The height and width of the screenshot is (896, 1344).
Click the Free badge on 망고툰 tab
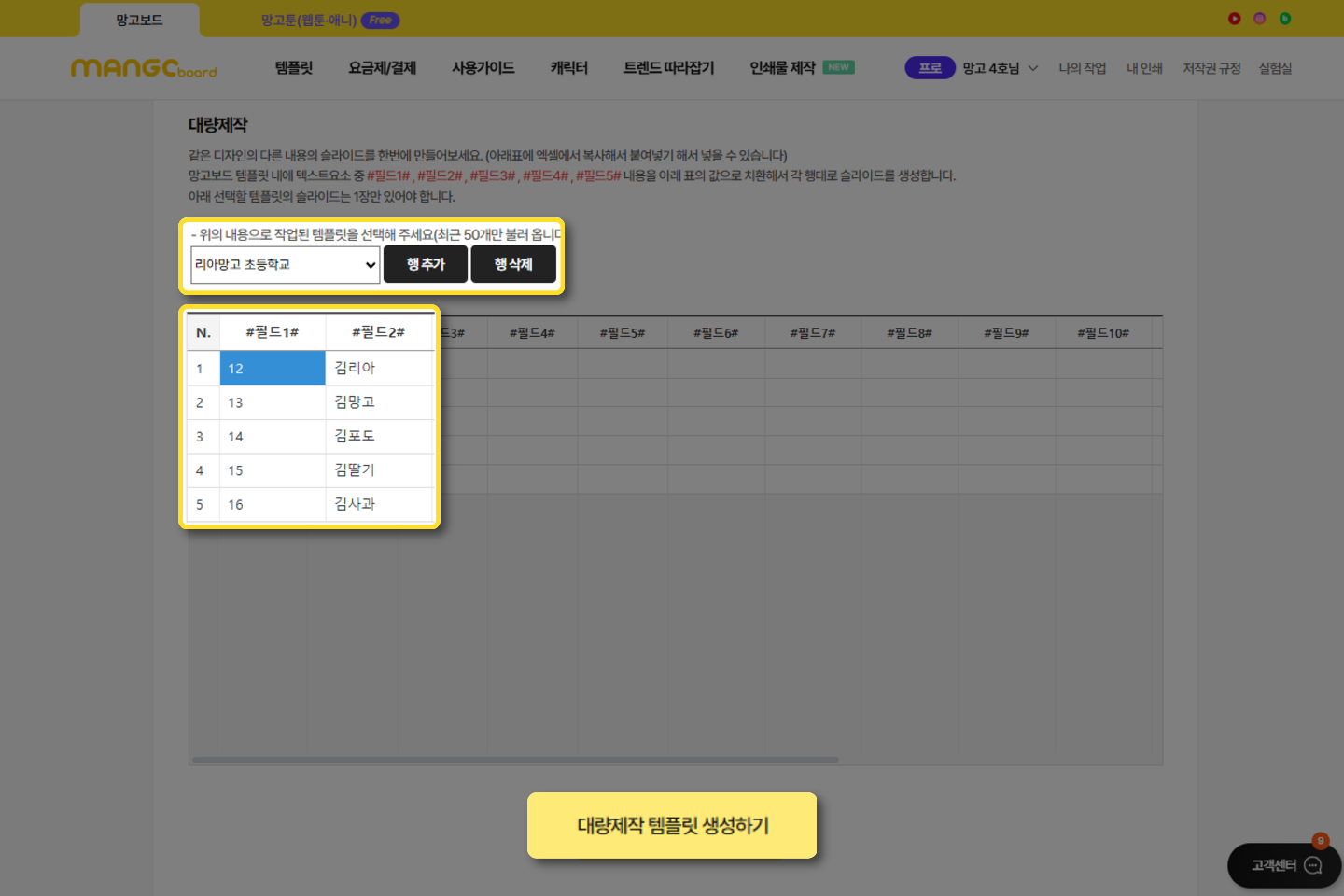(x=380, y=20)
